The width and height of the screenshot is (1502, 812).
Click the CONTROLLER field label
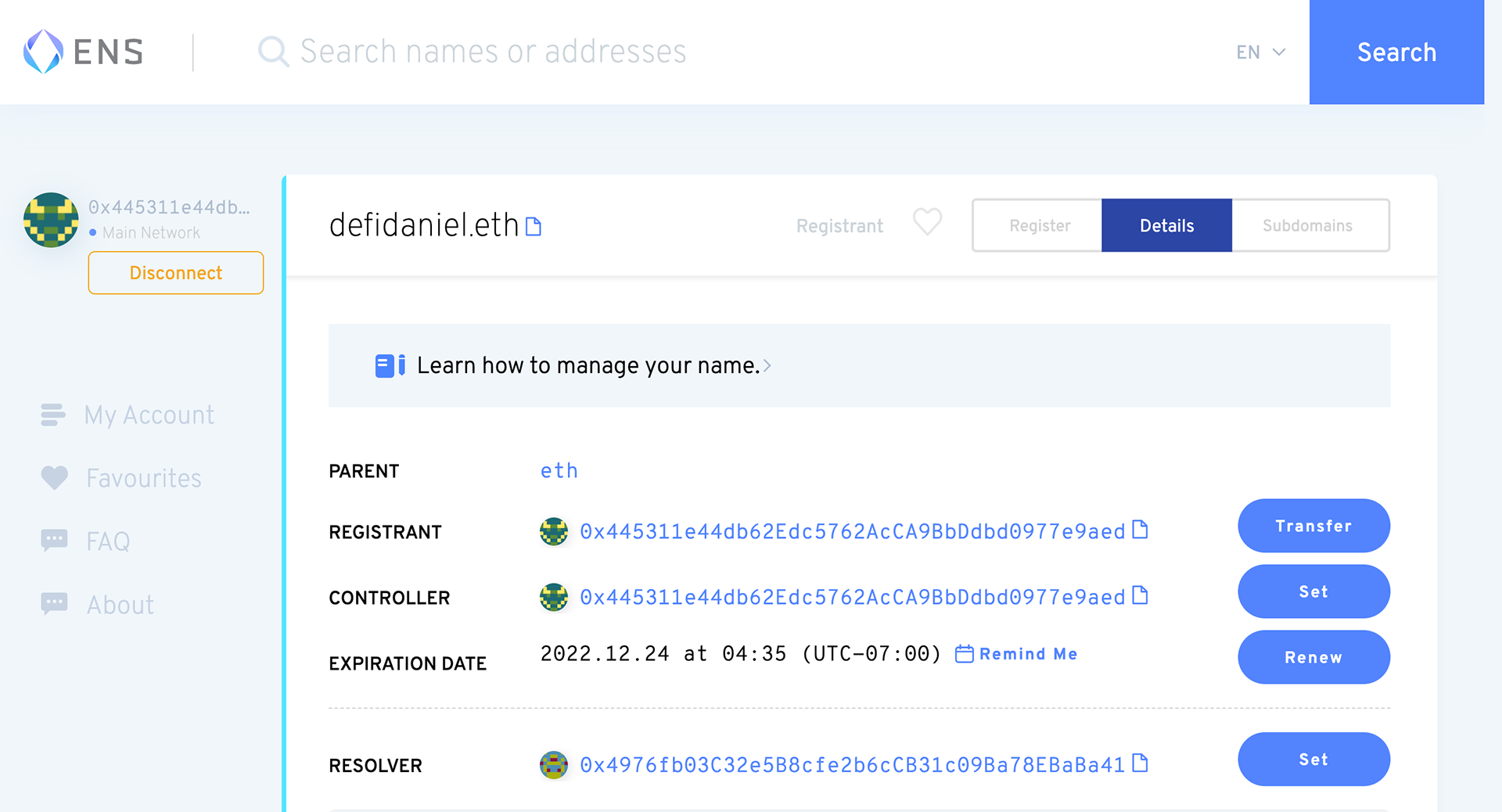click(x=389, y=598)
